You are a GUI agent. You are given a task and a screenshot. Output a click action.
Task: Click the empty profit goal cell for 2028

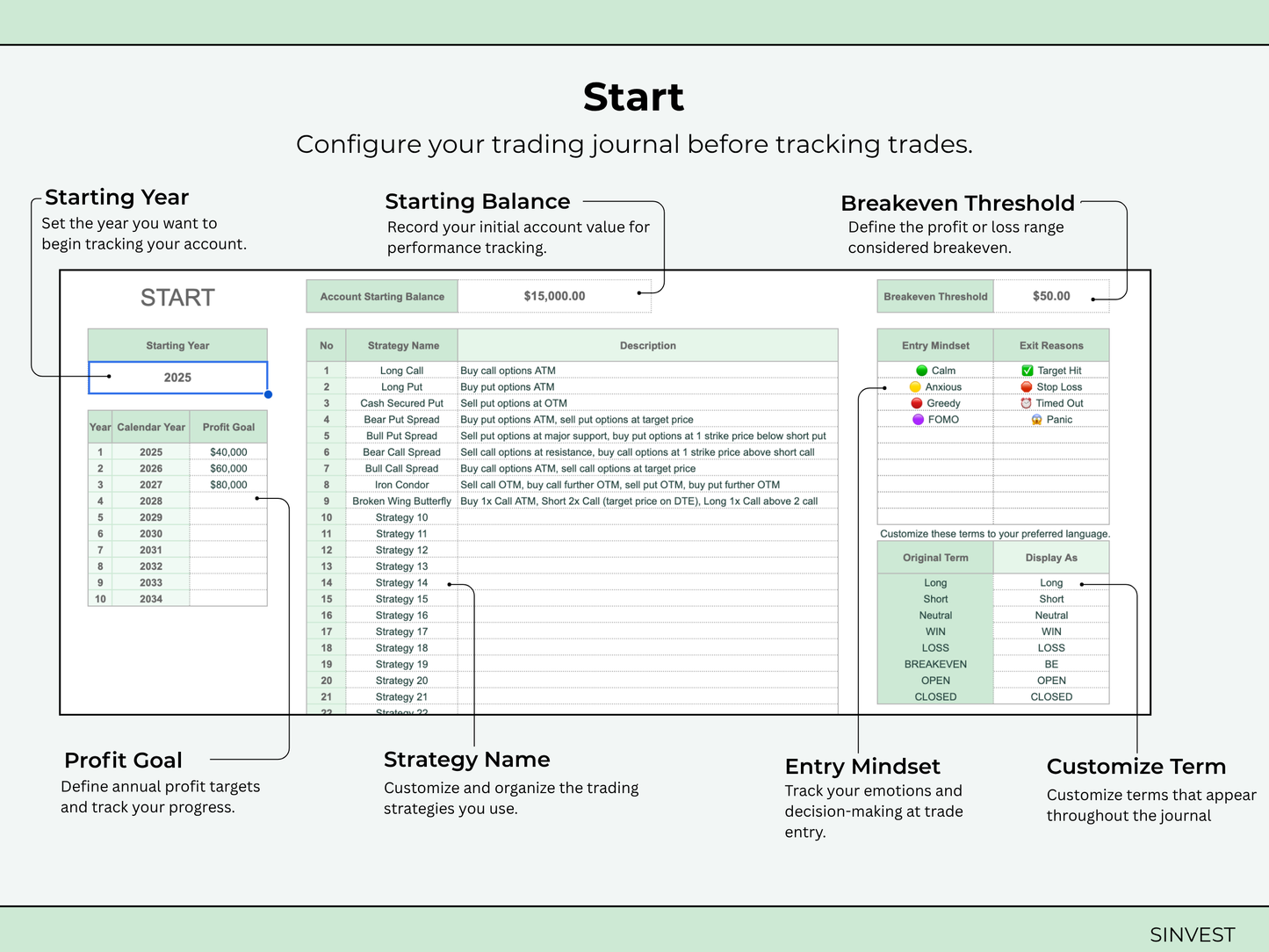tap(228, 501)
